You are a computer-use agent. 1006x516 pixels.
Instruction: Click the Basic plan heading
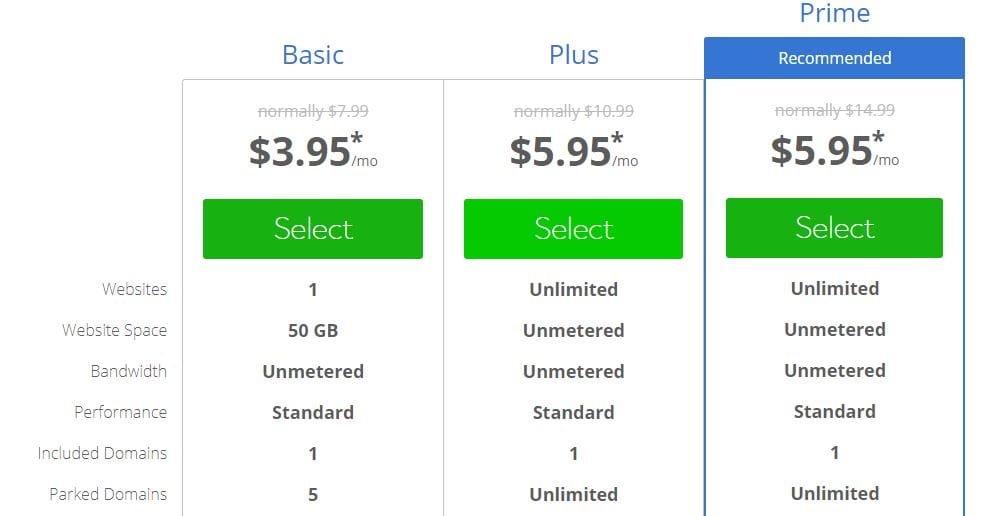coord(313,55)
